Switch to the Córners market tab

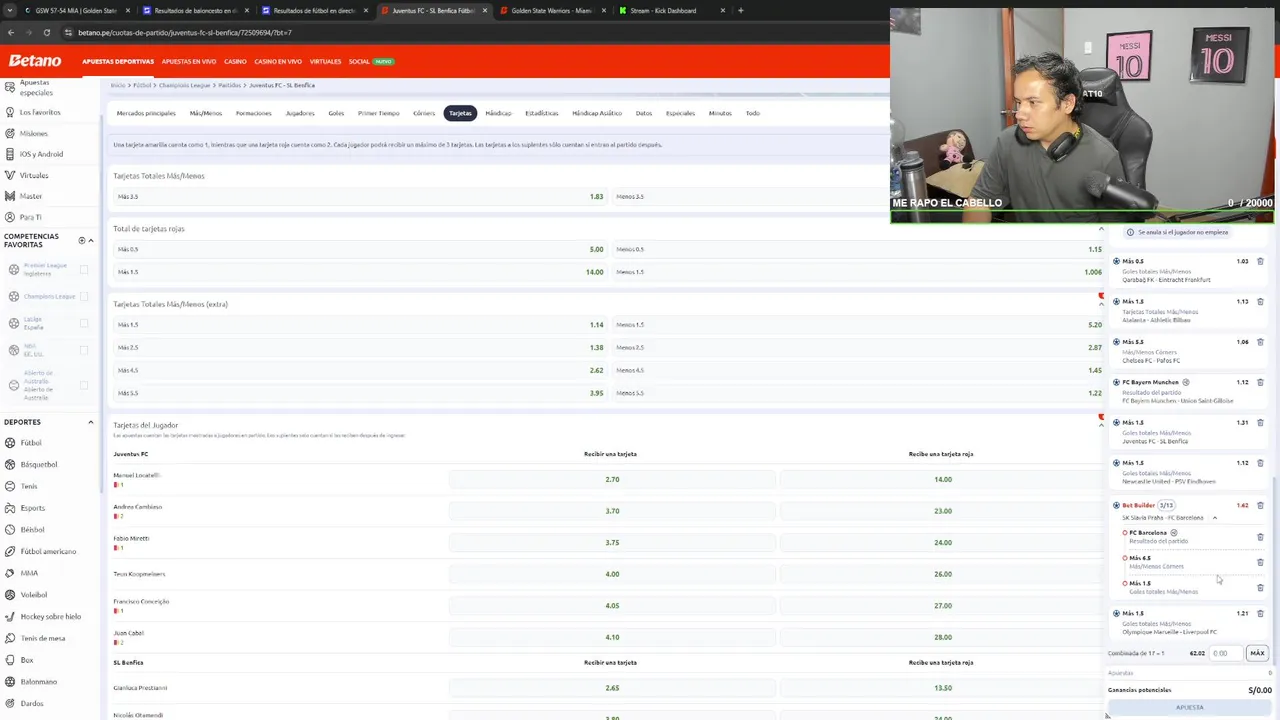(x=424, y=113)
